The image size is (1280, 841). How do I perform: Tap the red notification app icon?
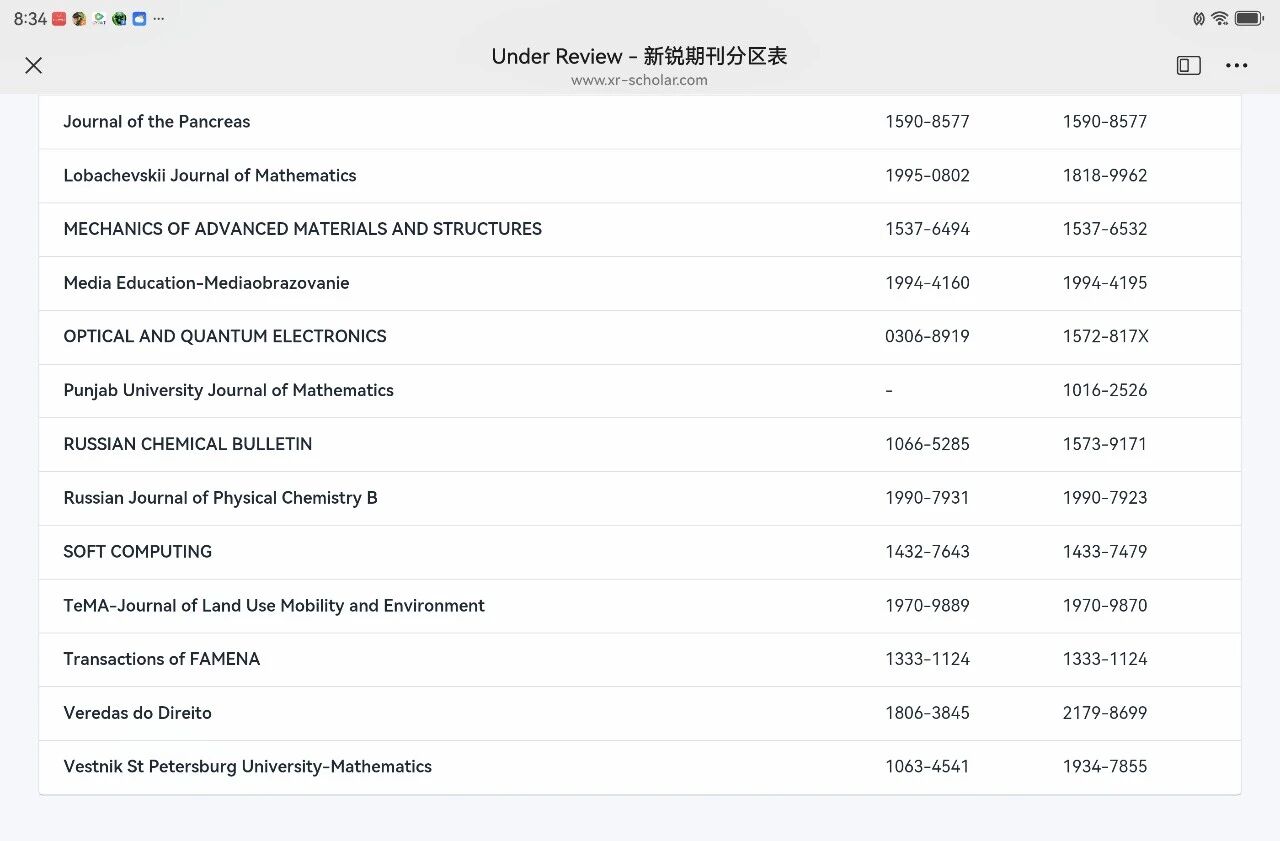click(x=59, y=19)
